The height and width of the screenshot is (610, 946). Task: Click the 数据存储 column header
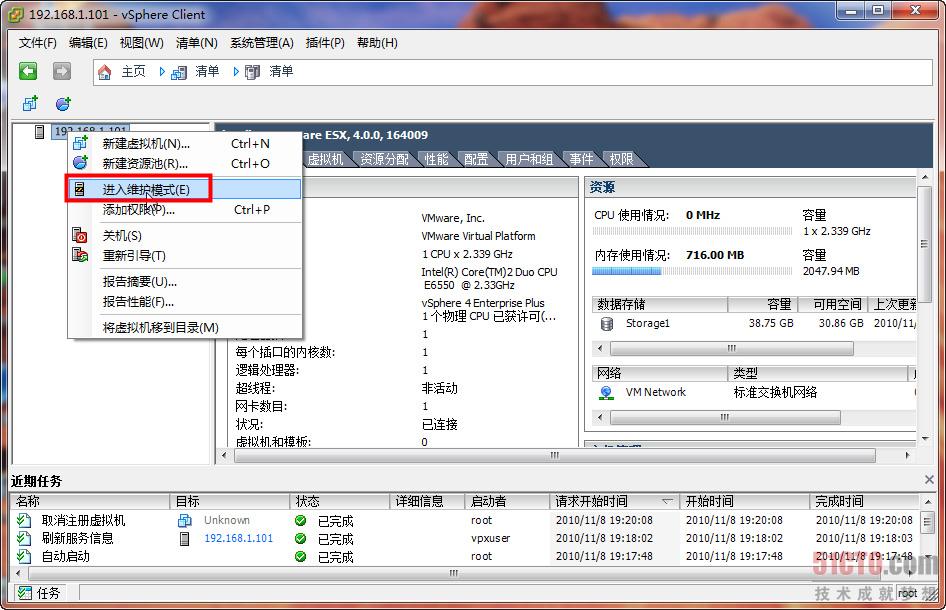click(x=661, y=304)
